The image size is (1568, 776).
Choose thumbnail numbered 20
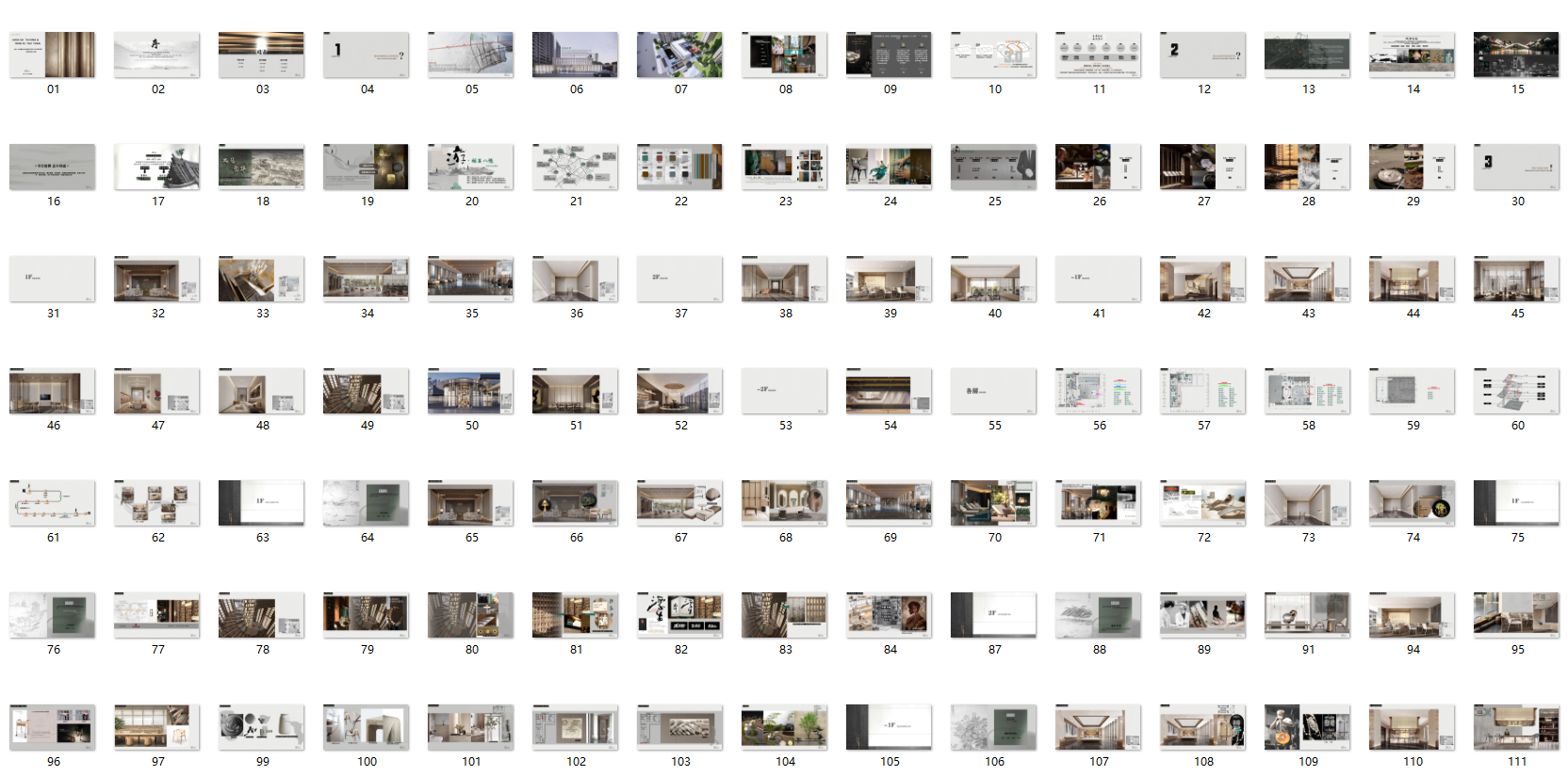[471, 167]
